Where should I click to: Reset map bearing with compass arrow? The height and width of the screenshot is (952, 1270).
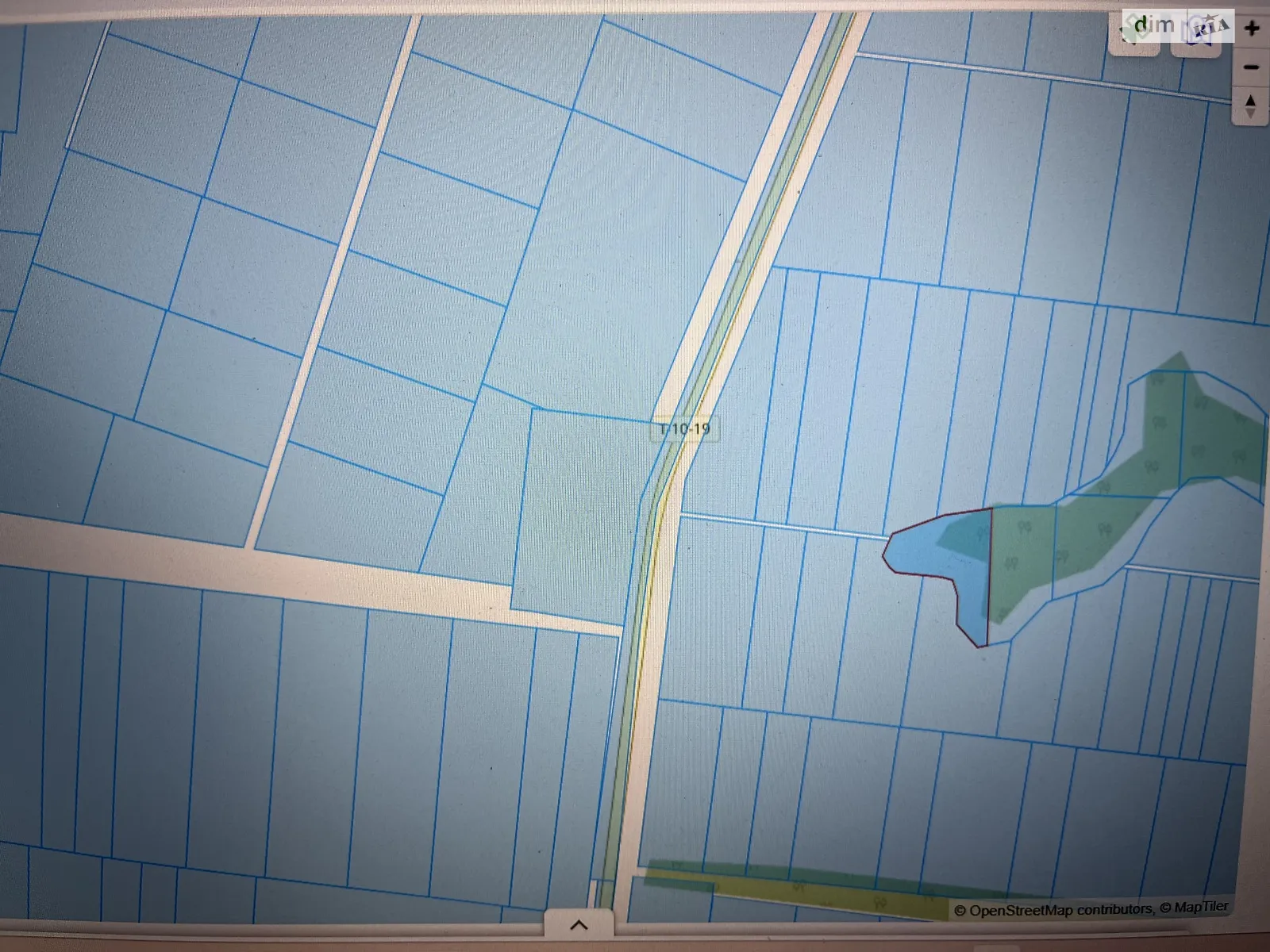coord(1251,106)
